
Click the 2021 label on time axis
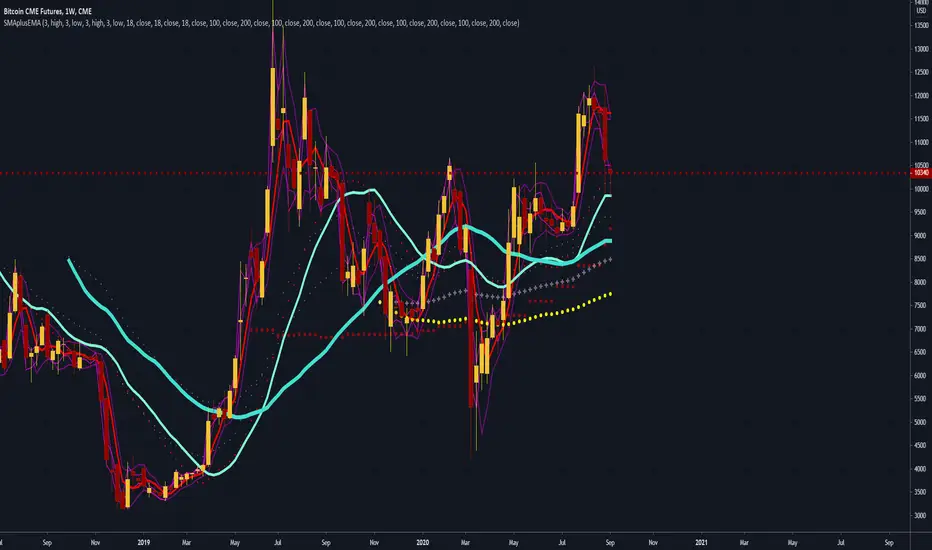coord(701,542)
